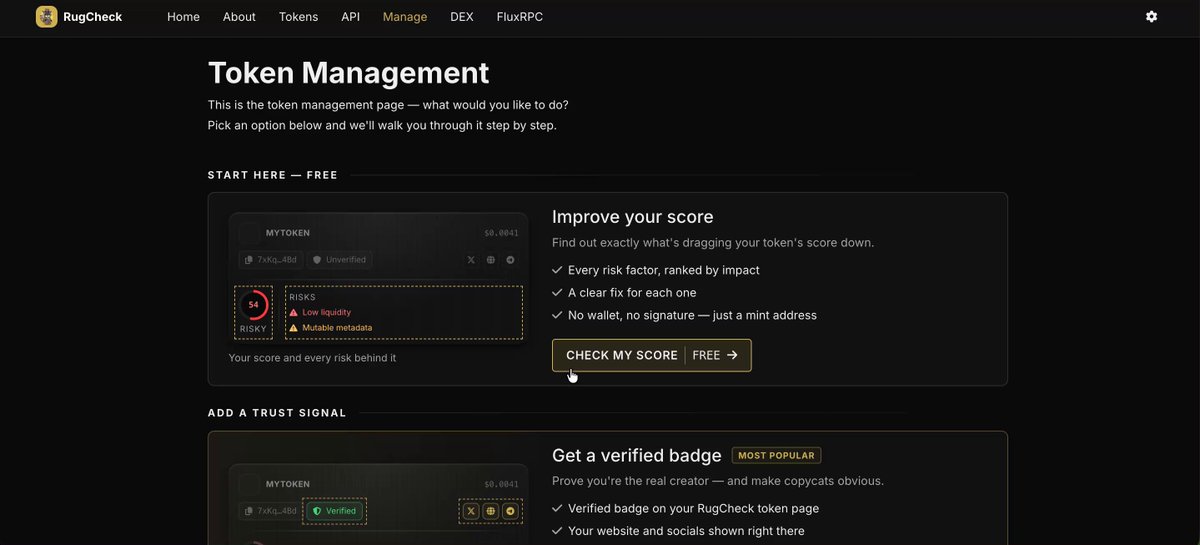Click Telegram icon in Improve your score preview

pos(510,260)
